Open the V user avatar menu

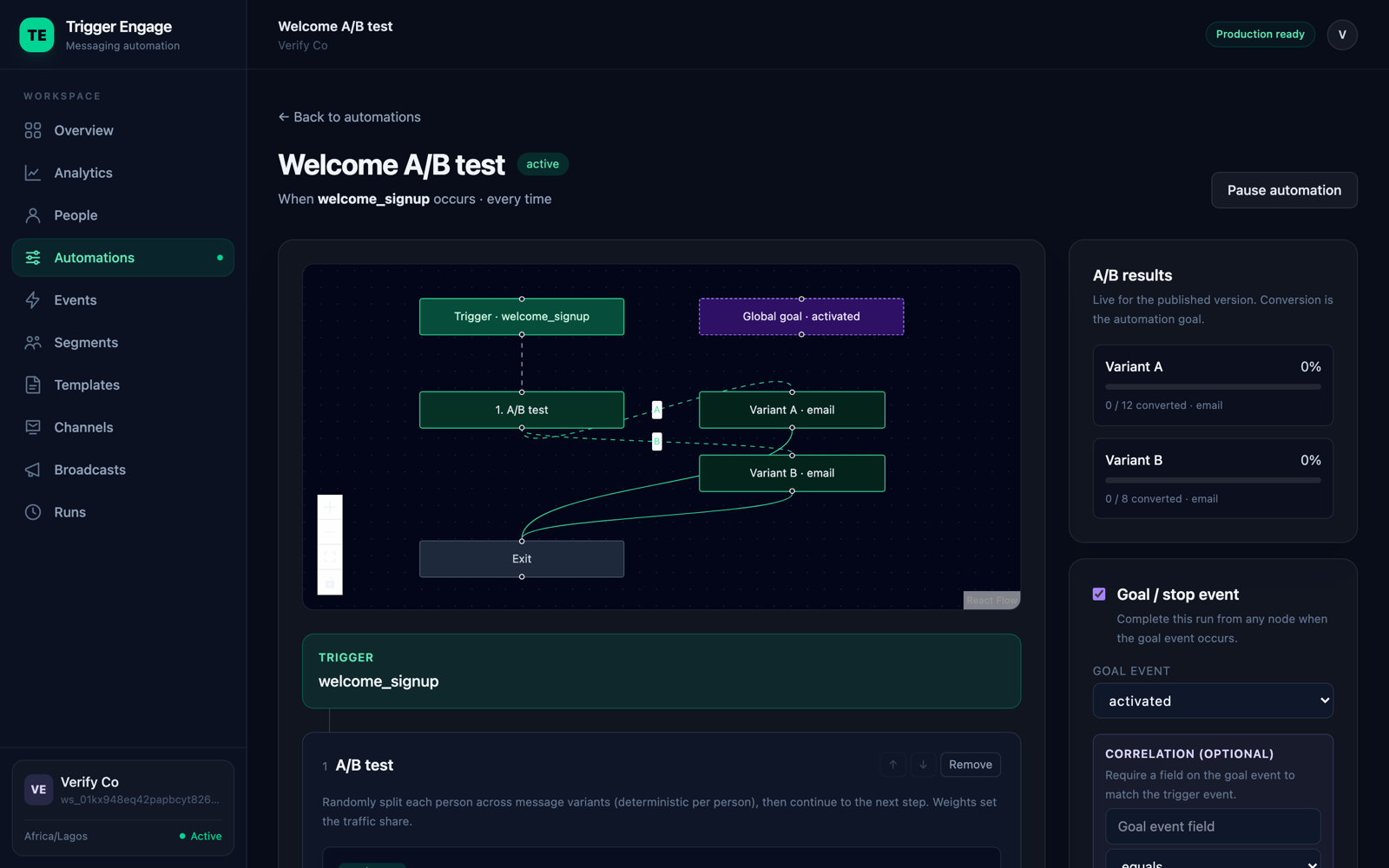click(x=1342, y=35)
